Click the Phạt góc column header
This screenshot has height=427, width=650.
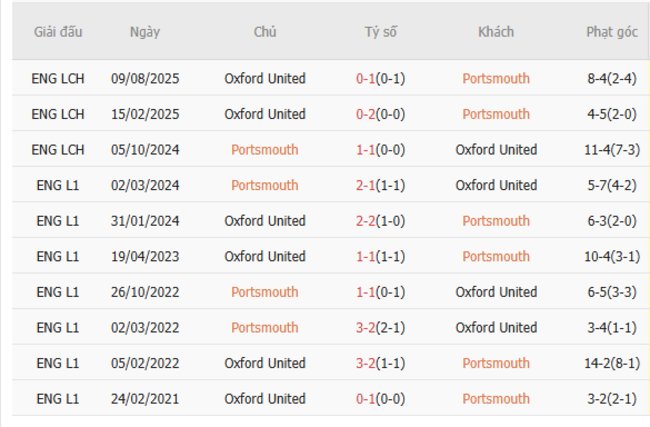coord(612,32)
